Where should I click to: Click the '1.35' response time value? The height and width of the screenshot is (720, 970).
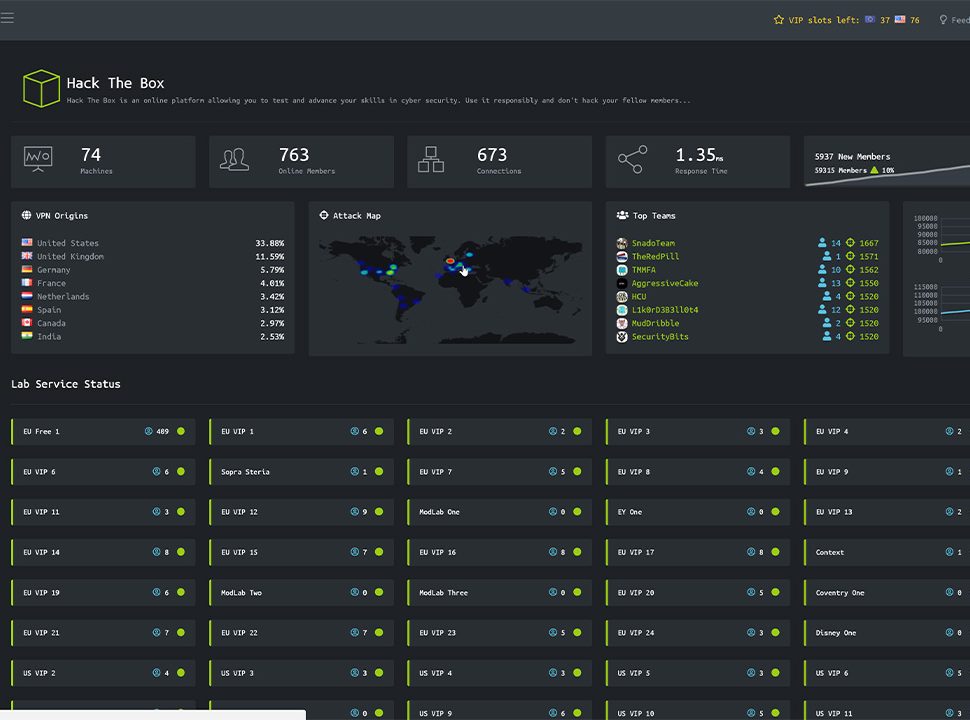[x=695, y=155]
